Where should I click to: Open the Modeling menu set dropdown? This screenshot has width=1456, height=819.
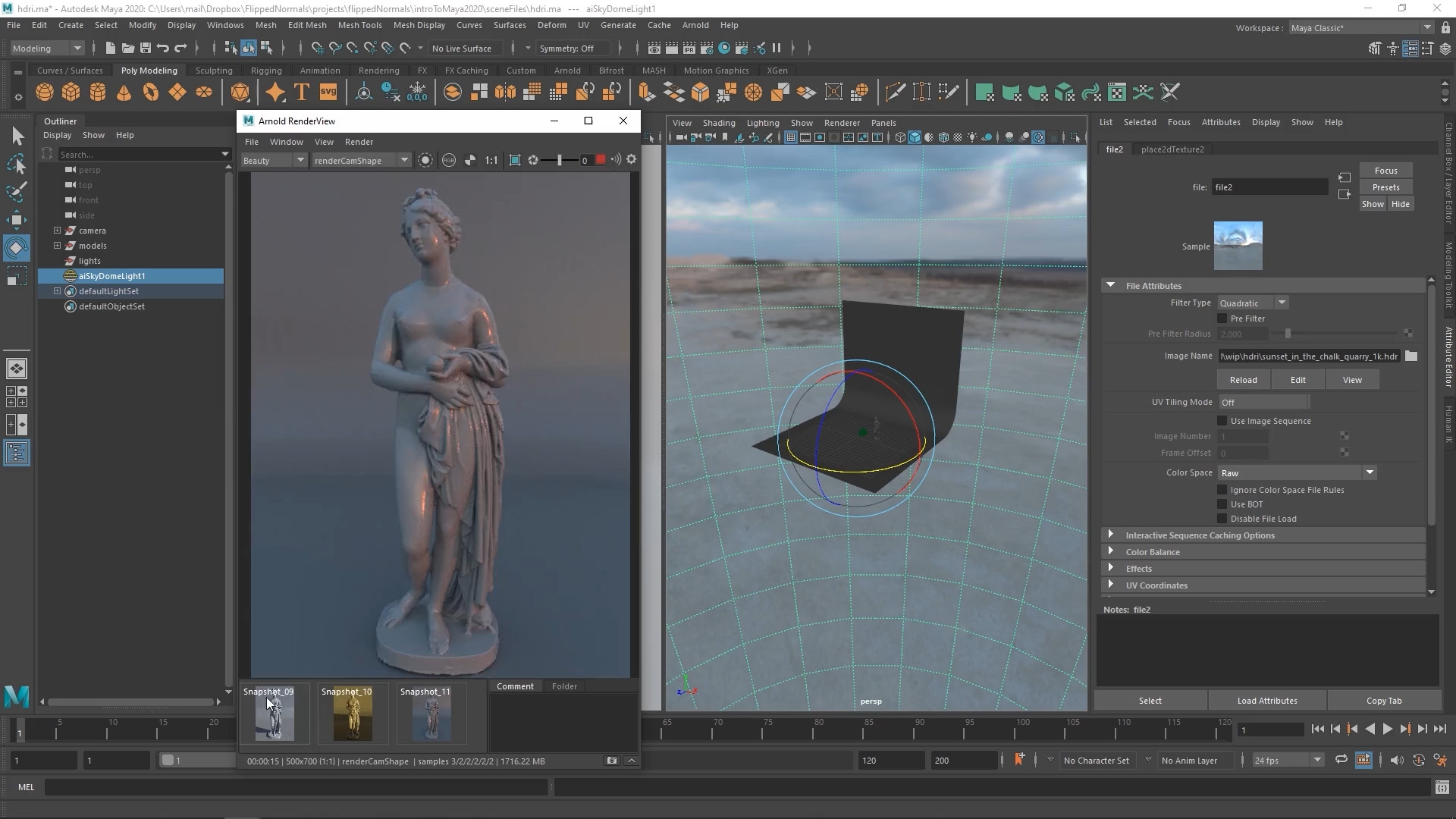click(46, 48)
